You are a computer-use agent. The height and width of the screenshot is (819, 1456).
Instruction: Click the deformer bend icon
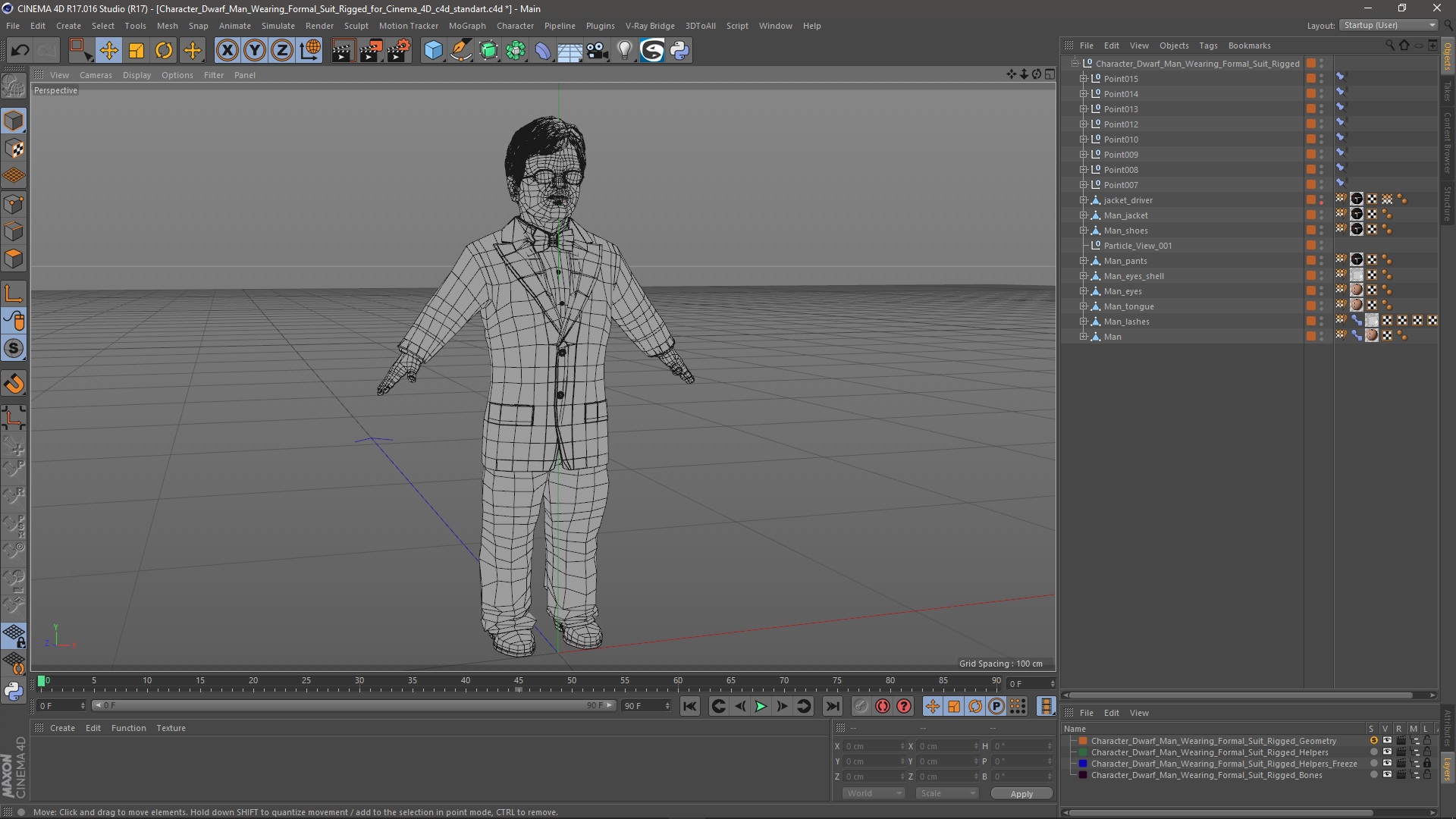pyautogui.click(x=543, y=51)
